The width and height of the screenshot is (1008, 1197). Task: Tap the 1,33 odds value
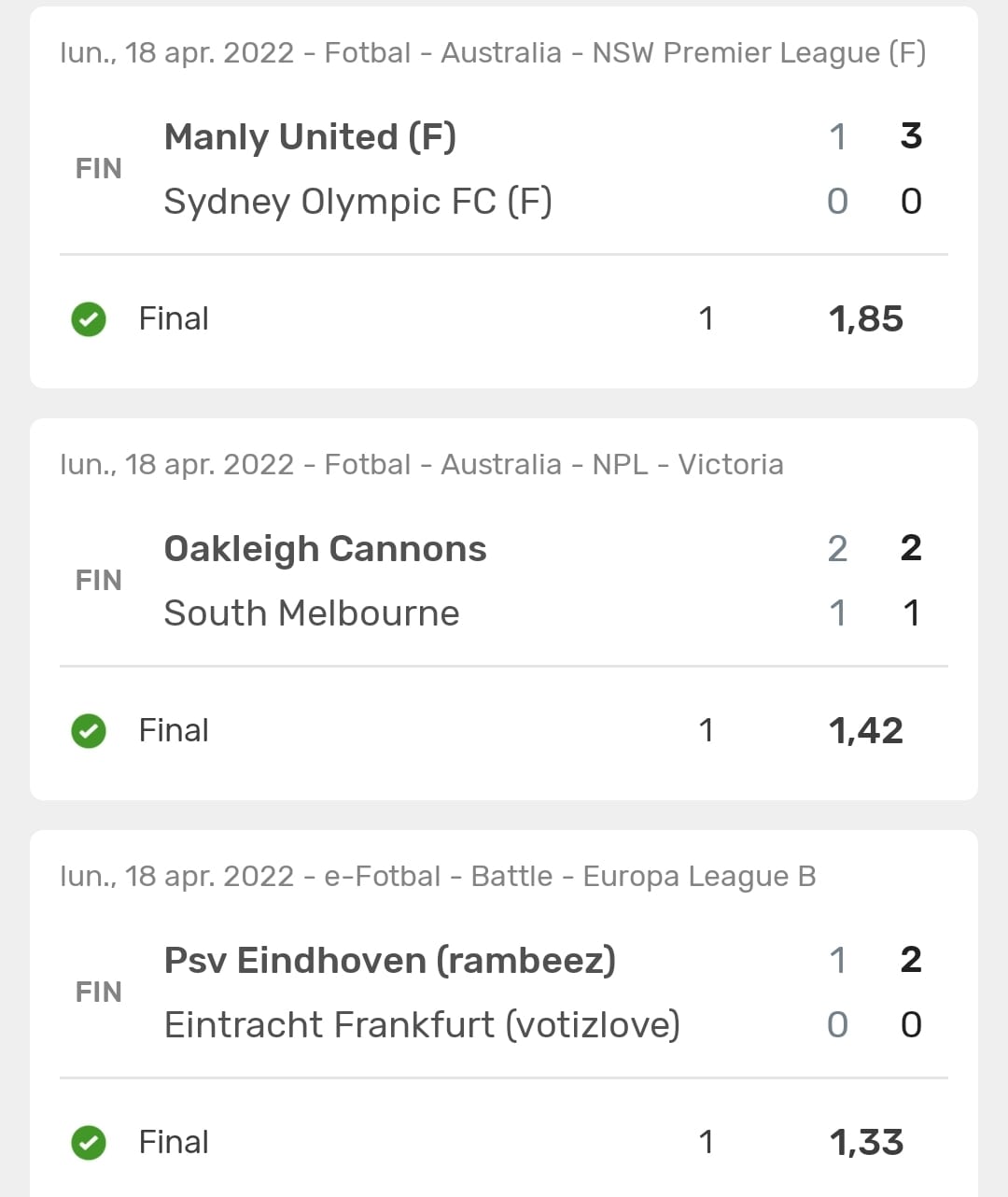865,1143
